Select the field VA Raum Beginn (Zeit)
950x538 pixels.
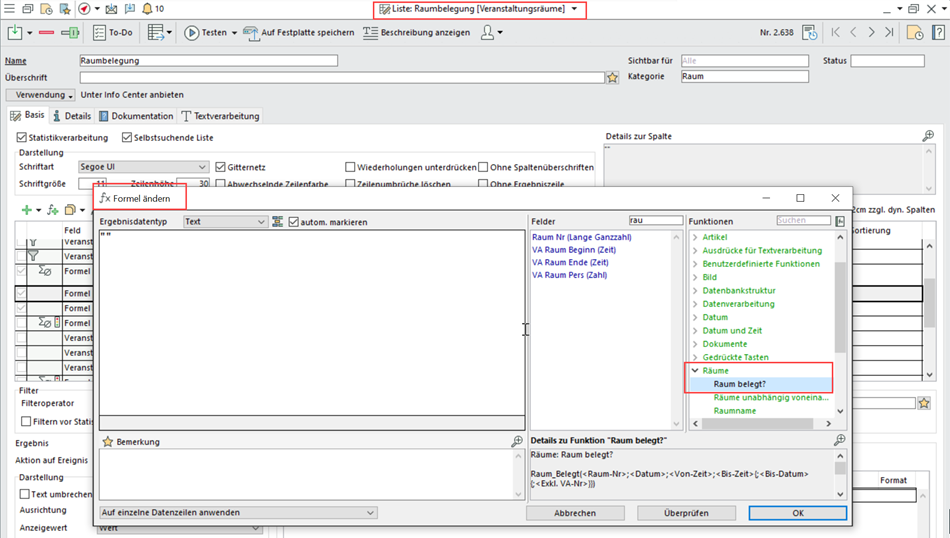click(576, 250)
